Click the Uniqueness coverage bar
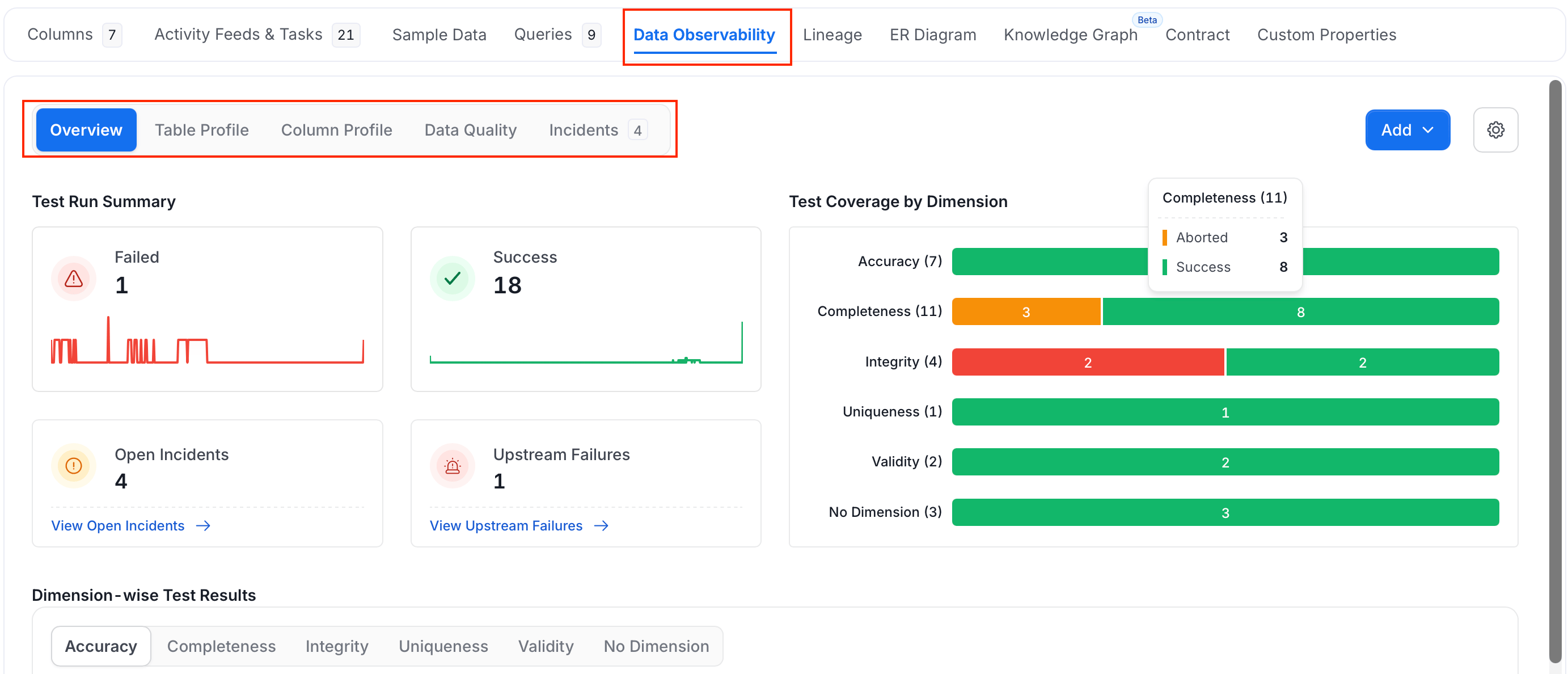This screenshot has height=674, width=1568. (1225, 412)
